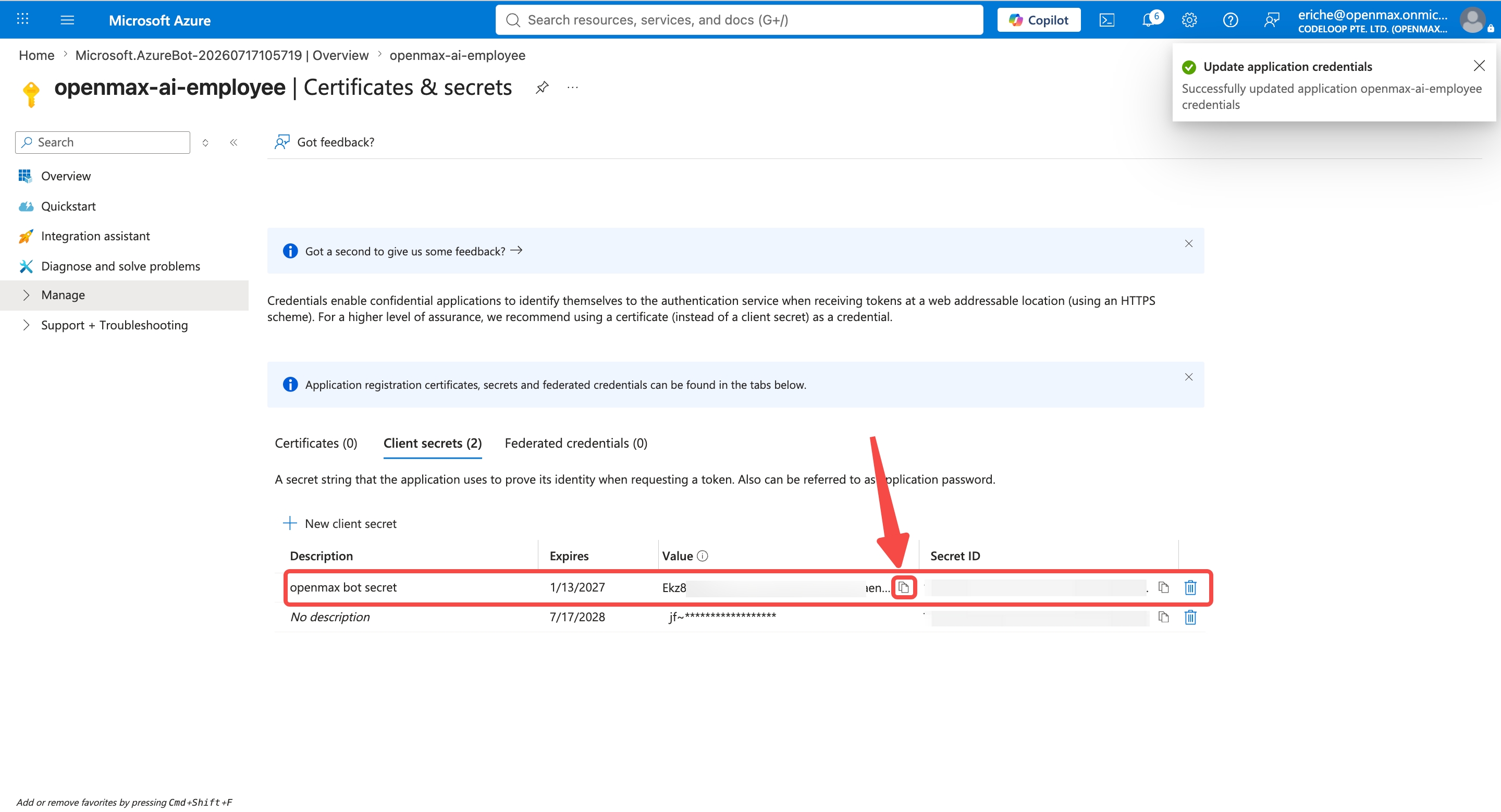Open the feedback survey link in banner
The height and width of the screenshot is (812, 1501).
[x=414, y=251]
